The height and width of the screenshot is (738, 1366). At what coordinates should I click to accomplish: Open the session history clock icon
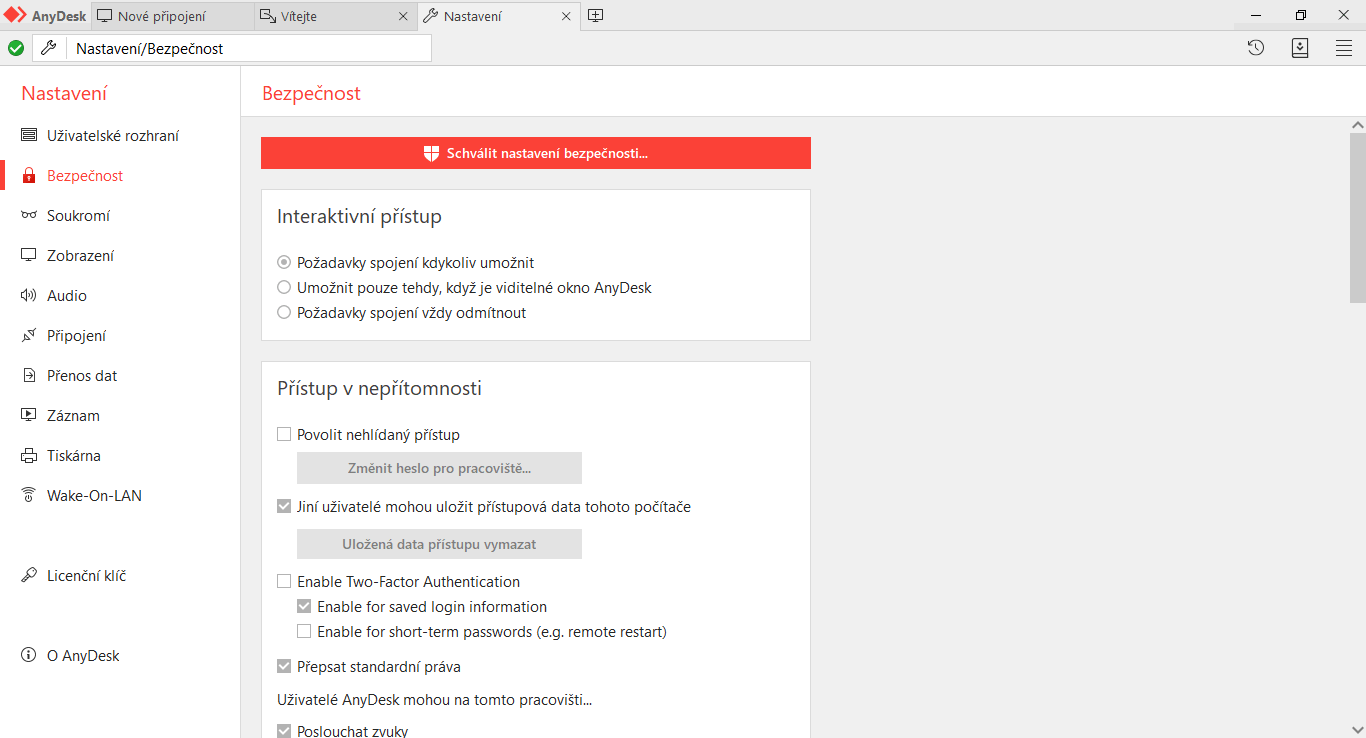1256,48
